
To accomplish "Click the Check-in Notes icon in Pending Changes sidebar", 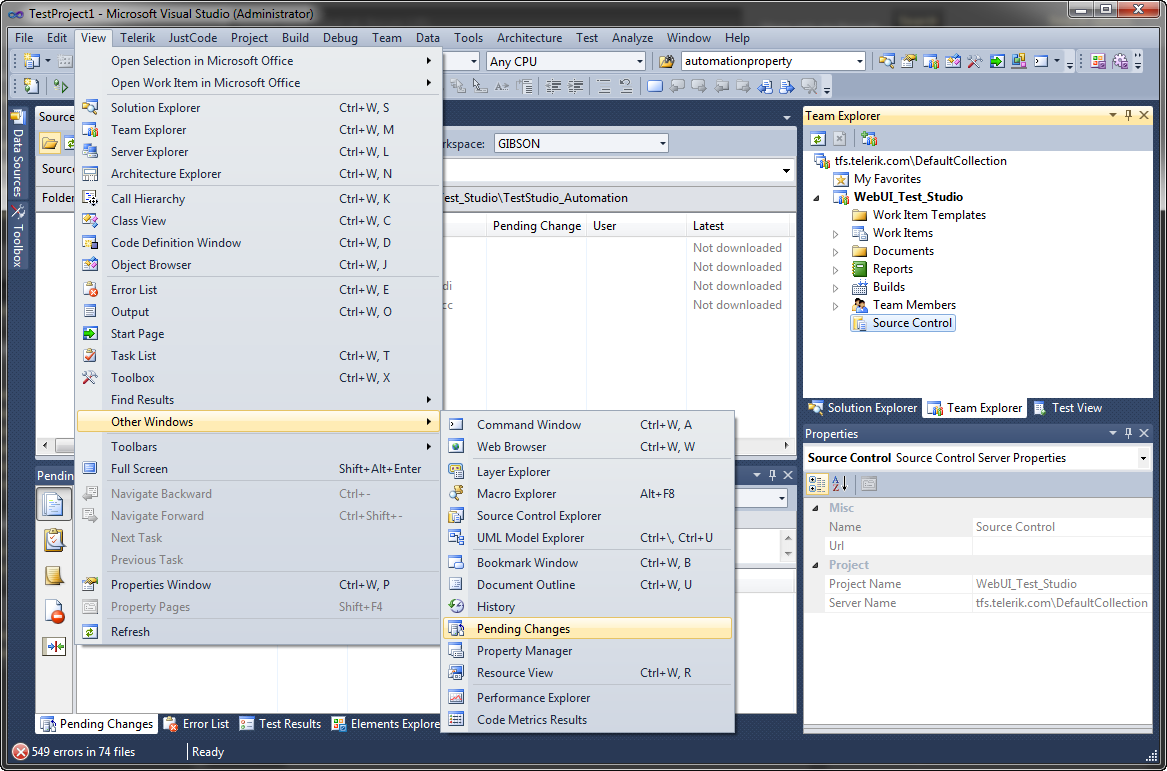I will [54, 575].
